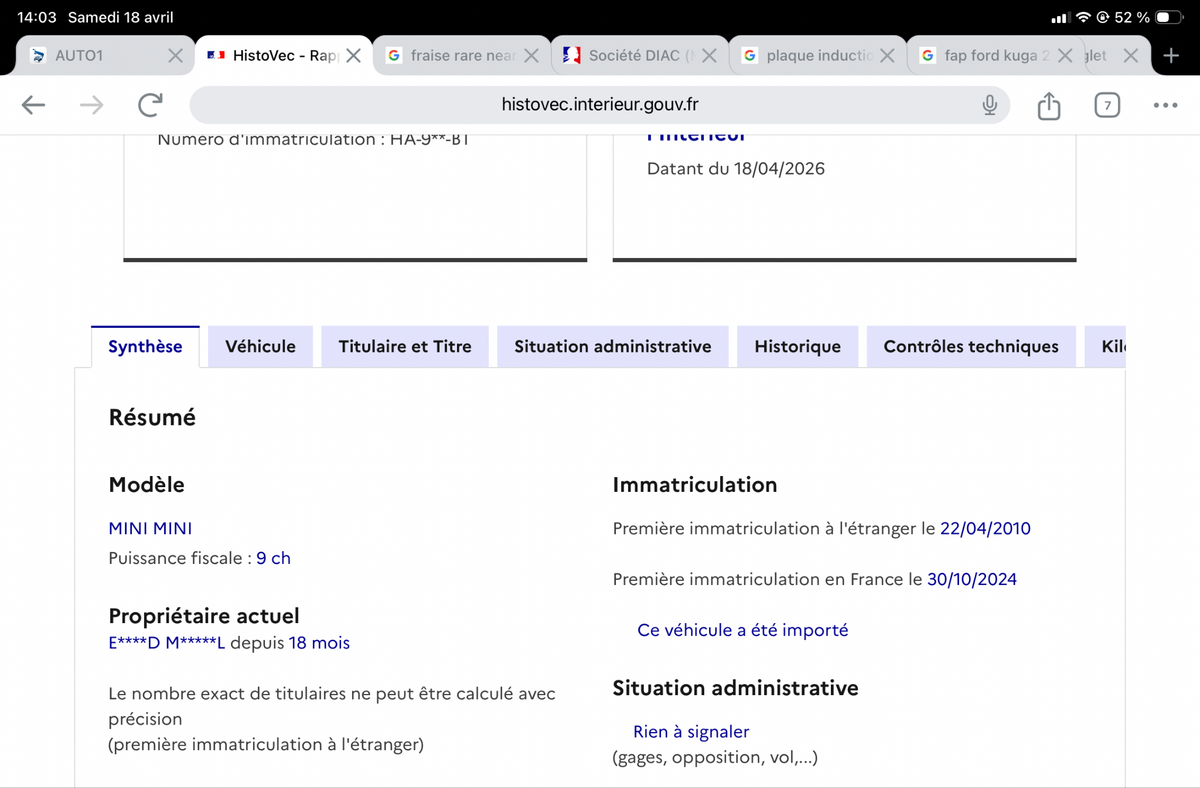Tap the histovec.interieur.gouv.fr address field
Image resolution: width=1200 pixels, height=788 pixels.
click(x=600, y=105)
